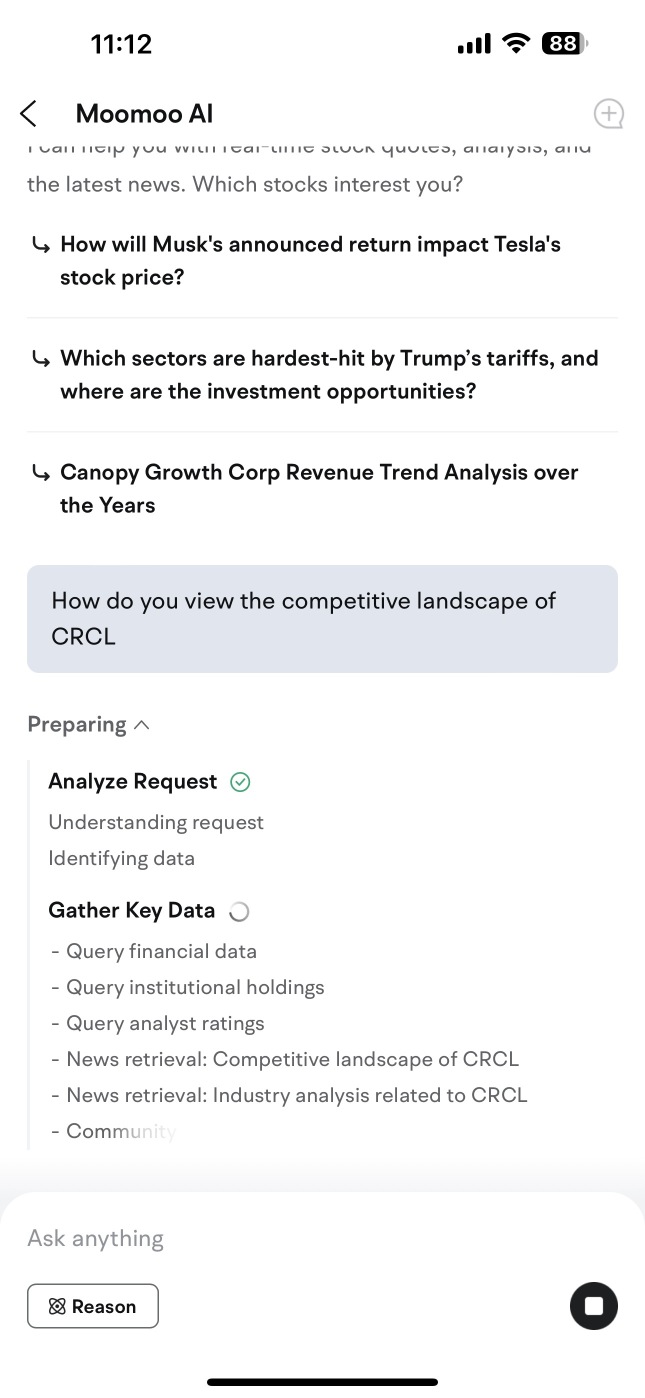This screenshot has height=1398, width=645.
Task: Tap the arrow icon beside Trump's tariffs suggestion
Action: [x=40, y=359]
